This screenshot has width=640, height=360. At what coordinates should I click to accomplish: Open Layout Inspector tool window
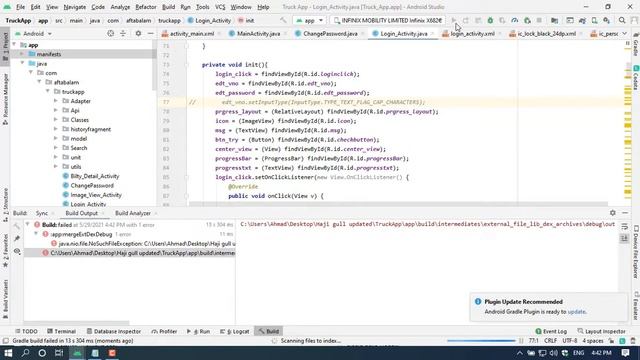click(601, 331)
